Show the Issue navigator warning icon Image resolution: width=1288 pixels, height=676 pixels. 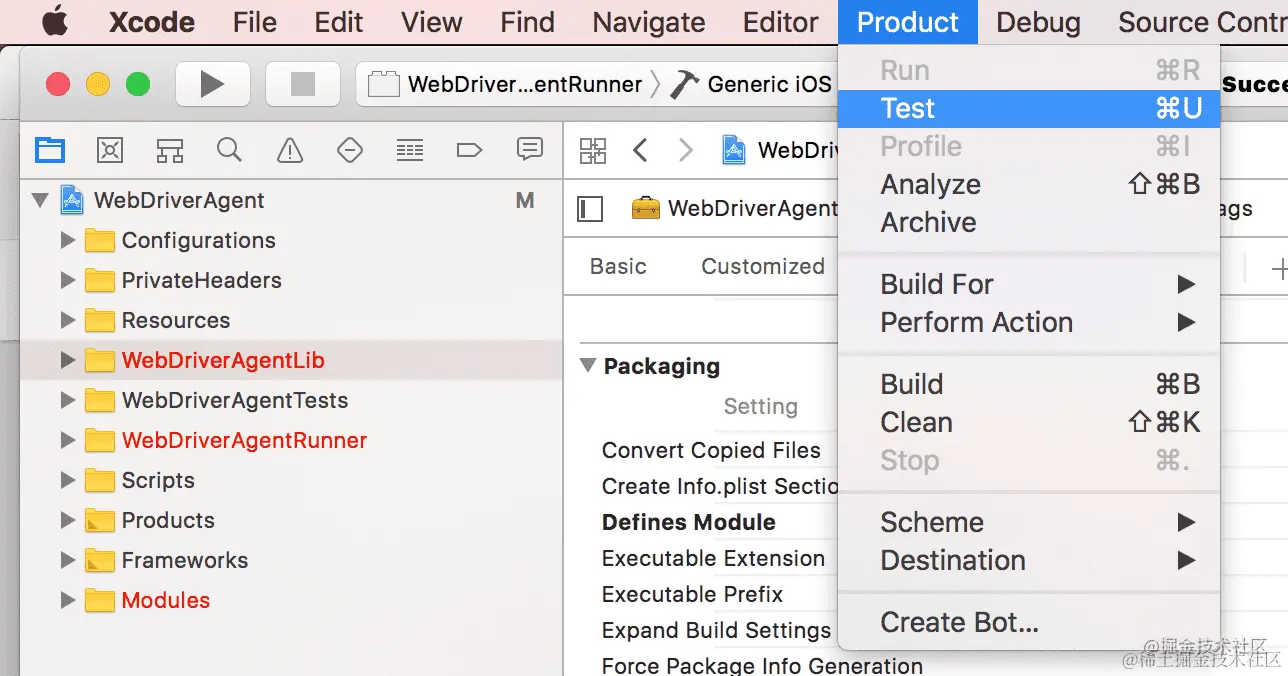(x=290, y=150)
